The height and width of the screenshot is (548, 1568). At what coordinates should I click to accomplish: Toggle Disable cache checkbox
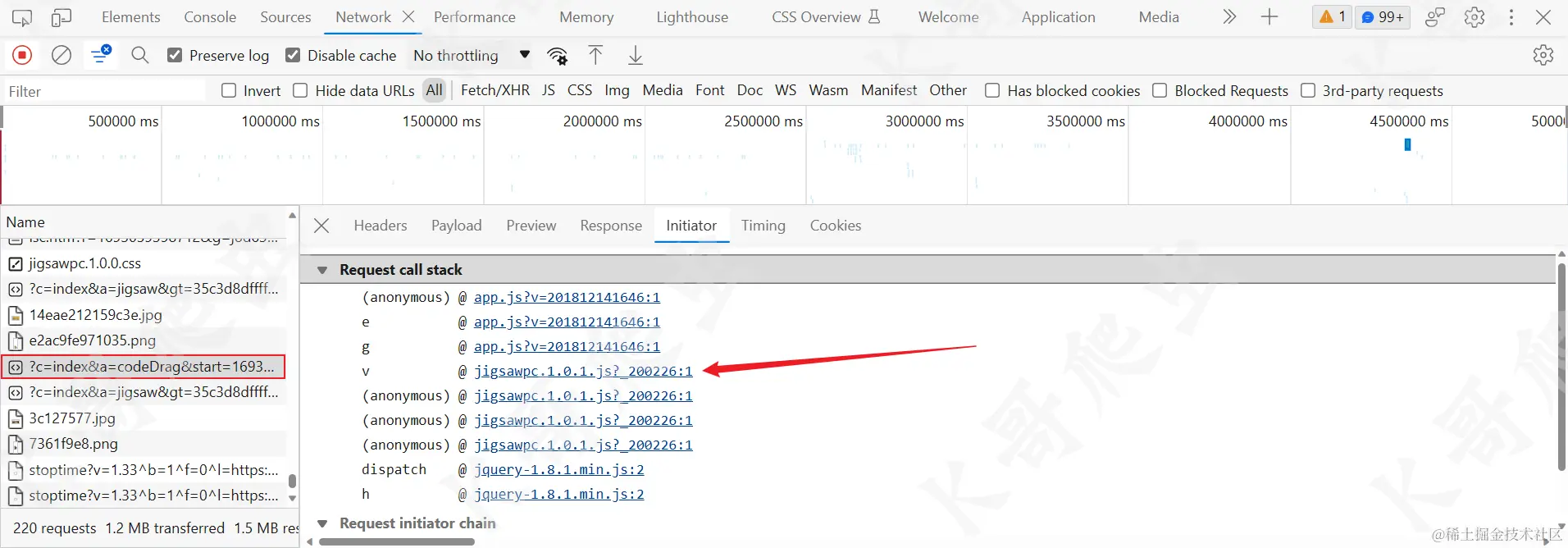[x=293, y=55]
